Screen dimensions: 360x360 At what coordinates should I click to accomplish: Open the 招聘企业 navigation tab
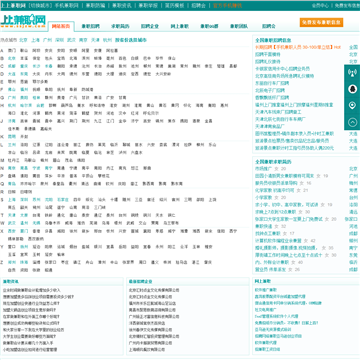tap(150, 26)
